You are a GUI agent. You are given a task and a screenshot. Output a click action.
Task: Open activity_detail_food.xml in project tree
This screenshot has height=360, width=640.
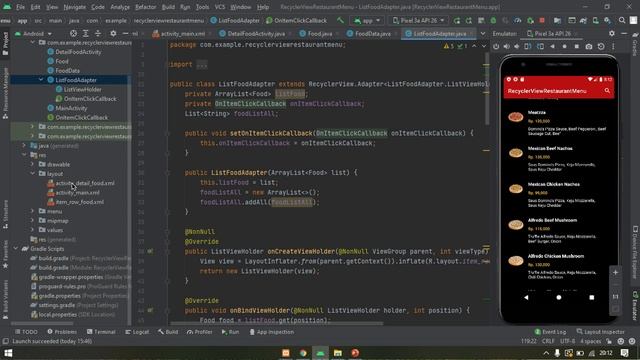tap(81, 183)
